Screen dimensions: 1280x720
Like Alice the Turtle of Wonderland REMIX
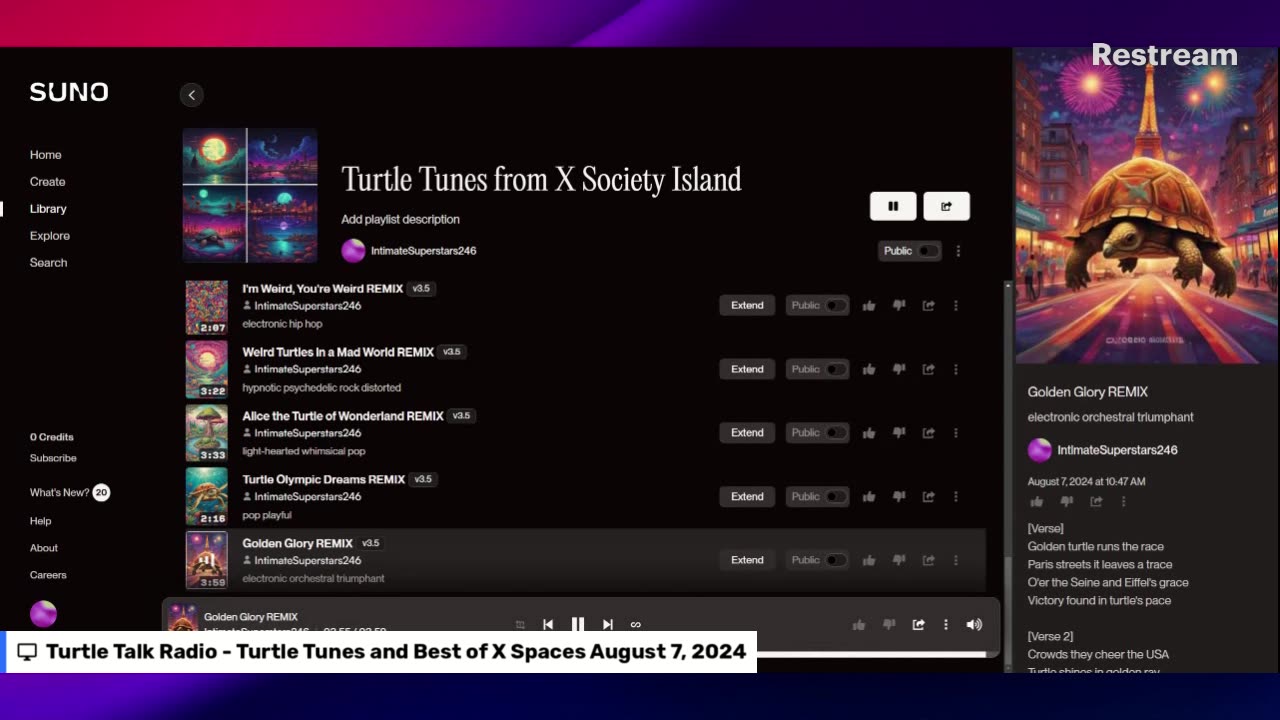tap(869, 433)
